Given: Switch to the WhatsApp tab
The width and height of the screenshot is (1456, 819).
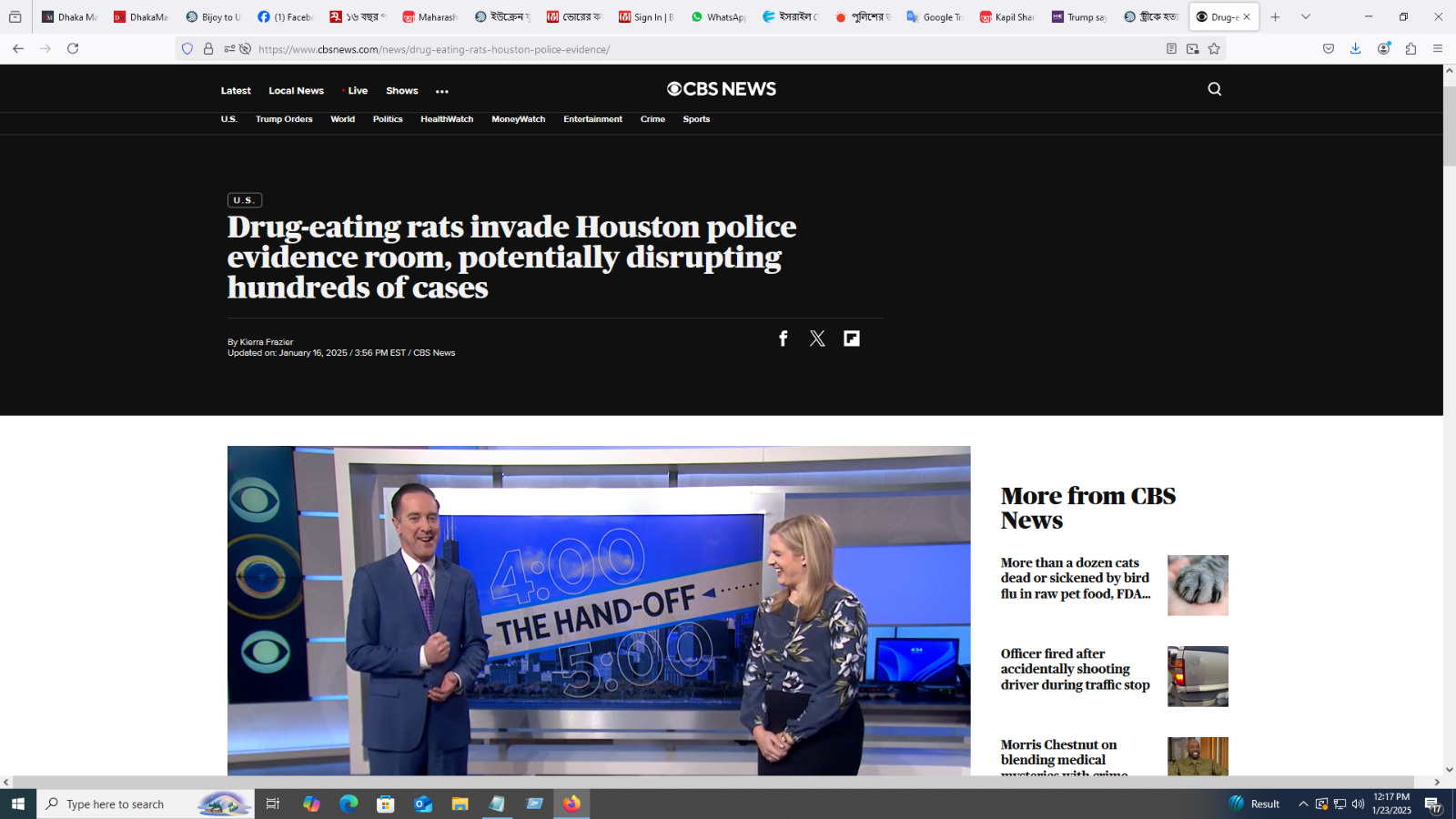Looking at the screenshot, I should 718,17.
